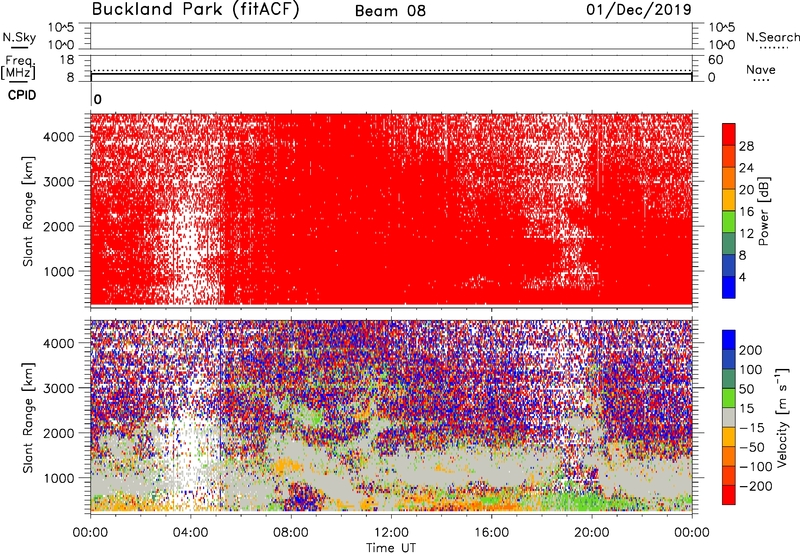Screen dimensions: 800x554
Task: Click the Beam 08 label
Action: point(390,11)
